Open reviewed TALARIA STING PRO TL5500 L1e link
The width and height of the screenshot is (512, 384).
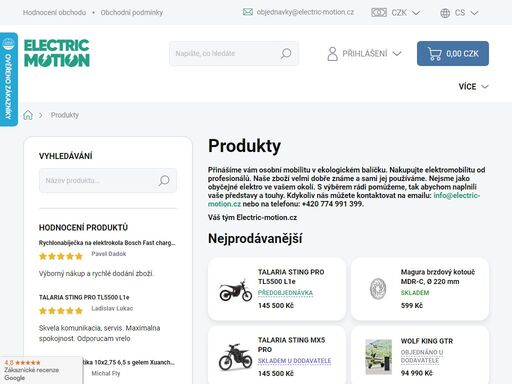(x=84, y=297)
